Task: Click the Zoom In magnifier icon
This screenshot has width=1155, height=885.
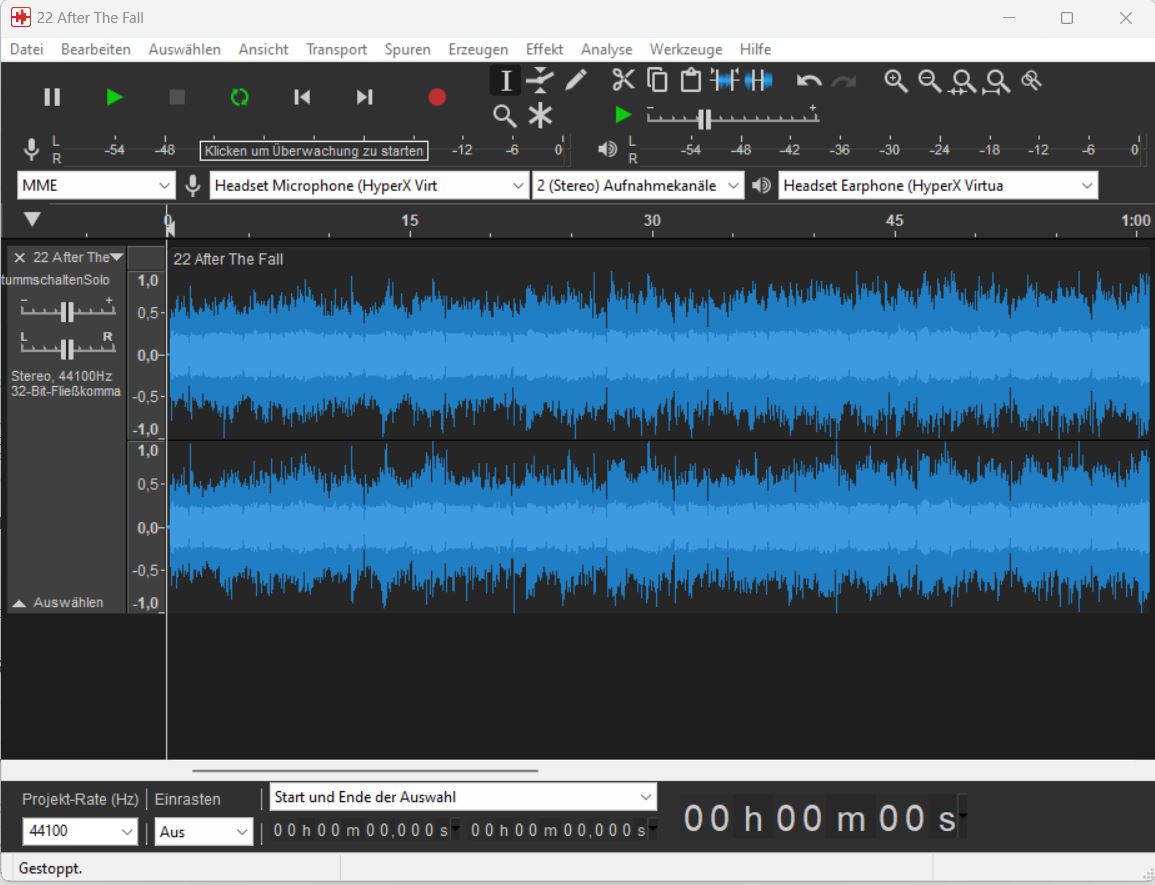Action: 896,81
